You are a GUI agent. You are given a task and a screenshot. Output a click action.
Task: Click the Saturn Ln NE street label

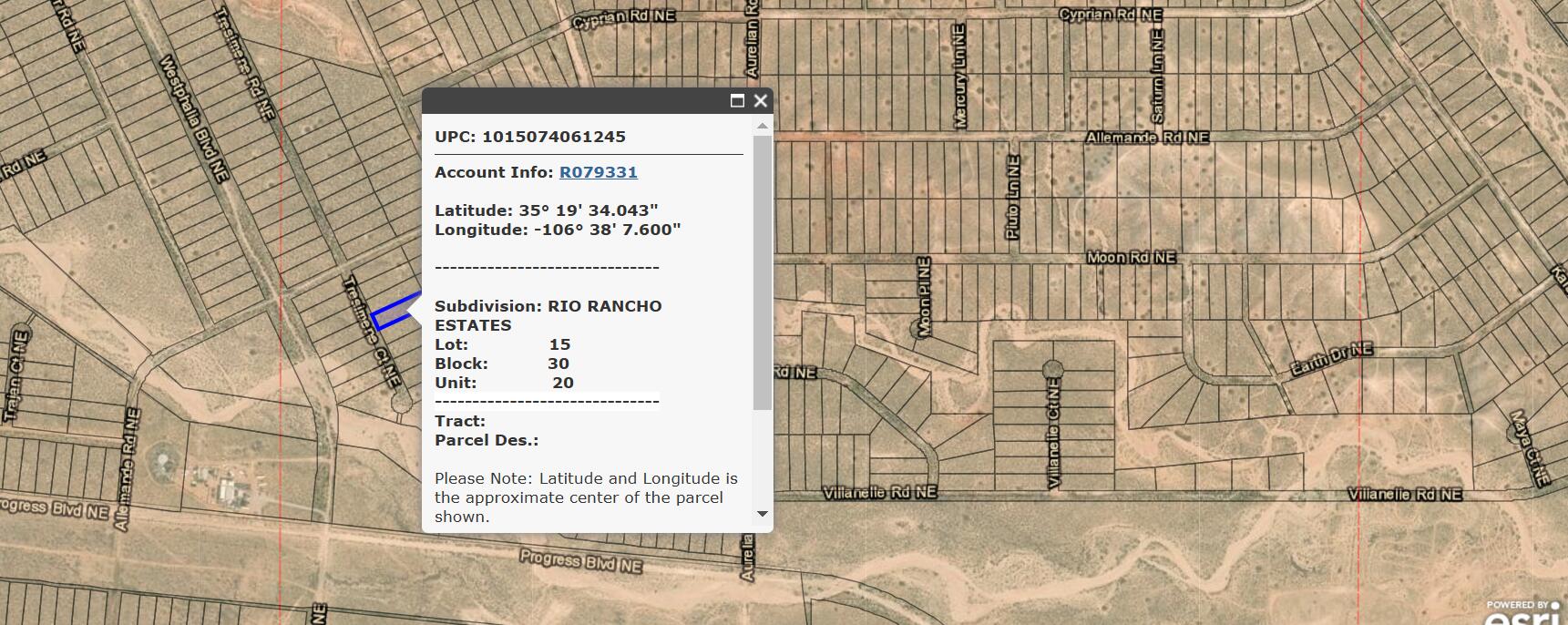pyautogui.click(x=1157, y=77)
